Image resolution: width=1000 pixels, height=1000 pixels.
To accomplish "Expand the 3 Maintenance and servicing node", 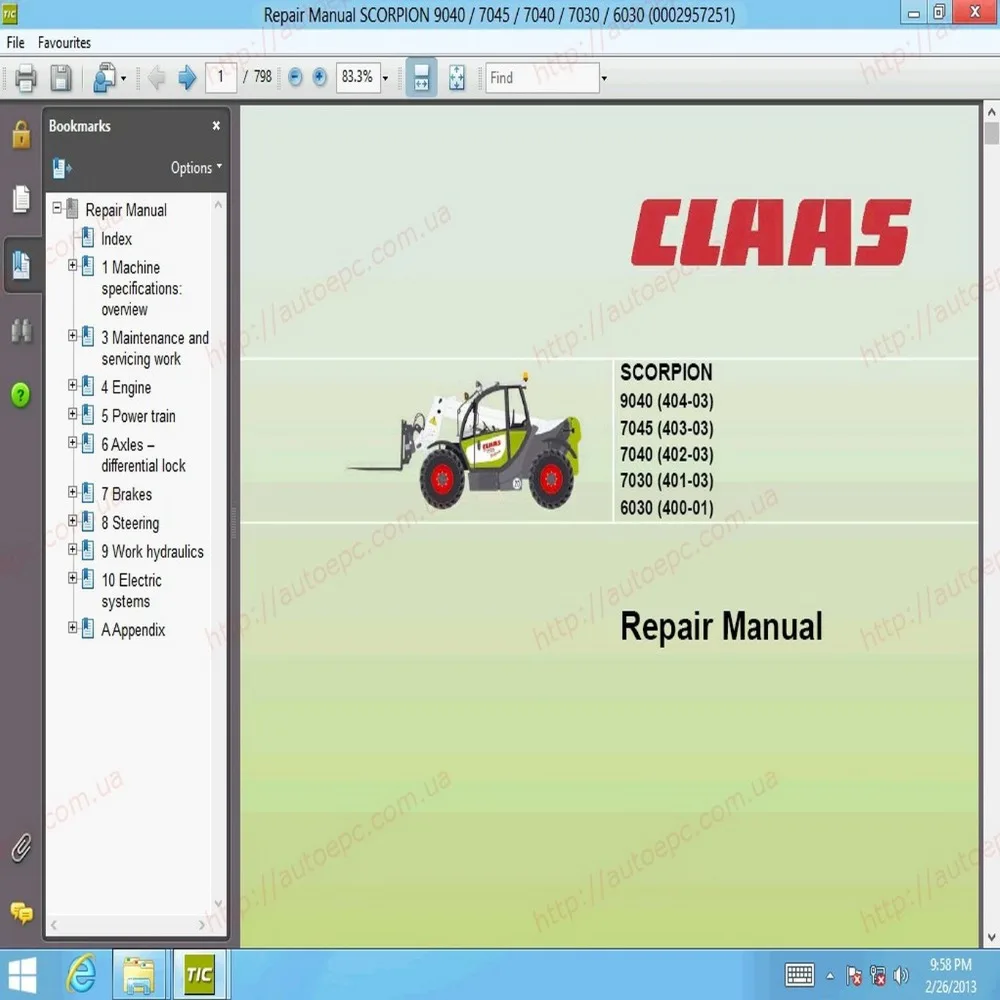I will (x=73, y=335).
